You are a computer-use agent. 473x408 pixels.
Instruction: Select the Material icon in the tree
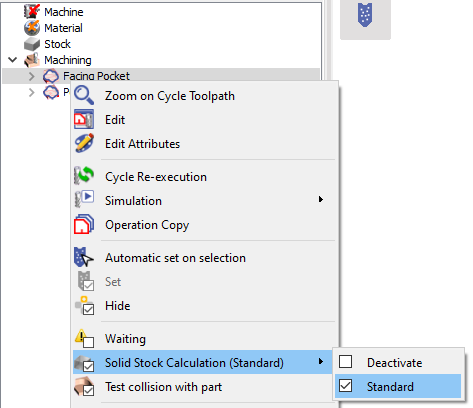coord(32,28)
